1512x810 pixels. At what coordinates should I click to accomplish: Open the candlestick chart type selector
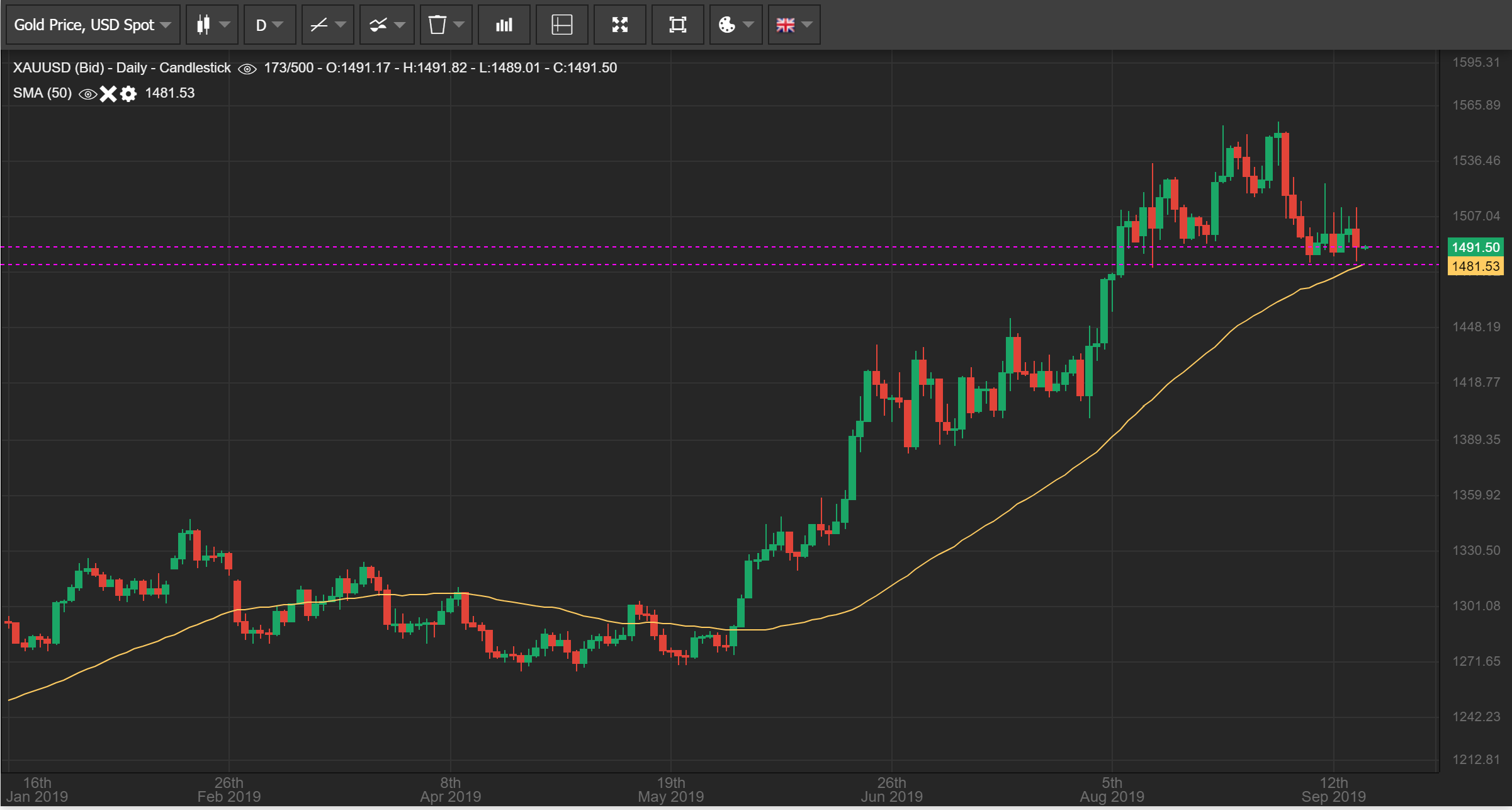(212, 25)
